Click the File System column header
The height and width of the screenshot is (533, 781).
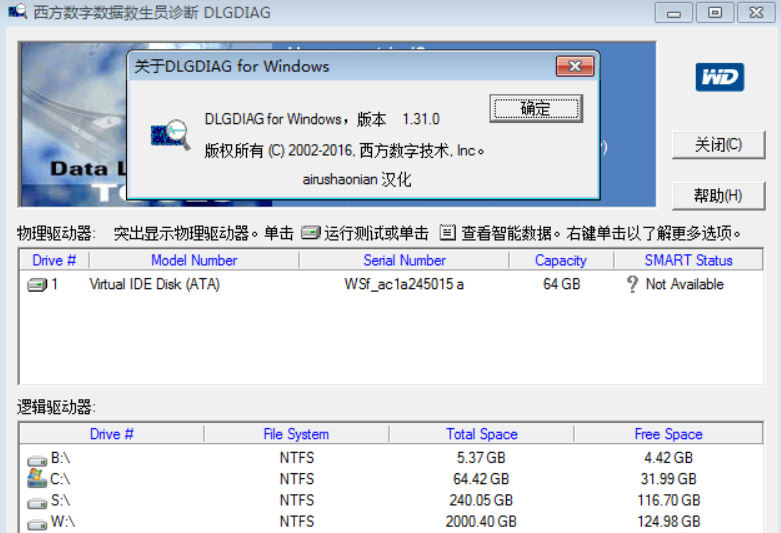coord(296,434)
